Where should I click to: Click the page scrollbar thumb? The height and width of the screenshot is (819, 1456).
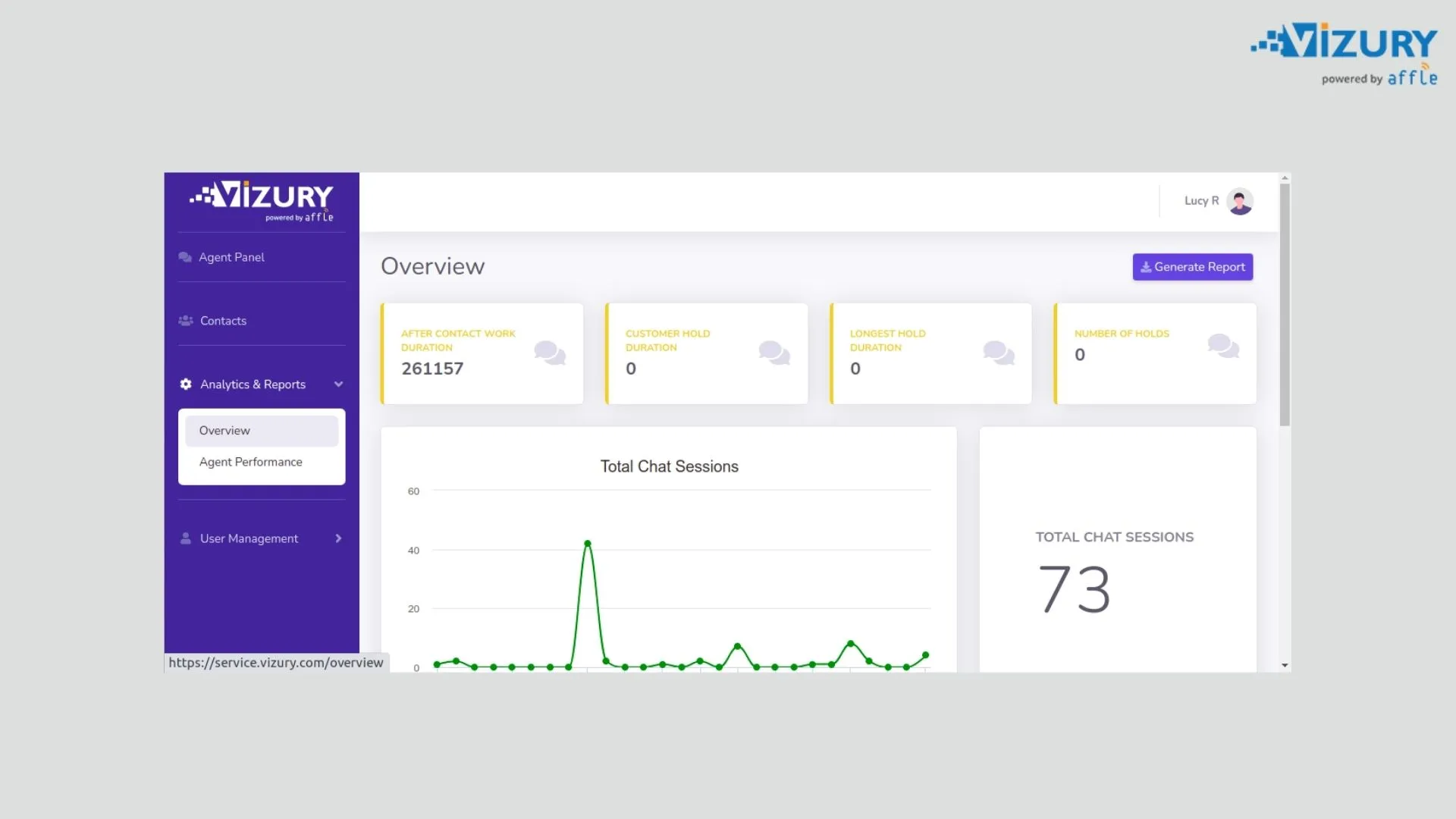pos(1285,305)
